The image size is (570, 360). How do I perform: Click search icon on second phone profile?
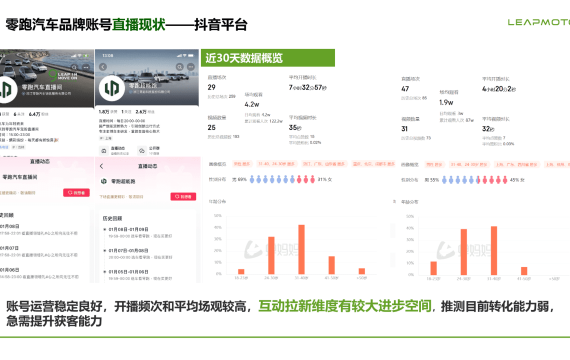pyautogui.click(x=180, y=67)
